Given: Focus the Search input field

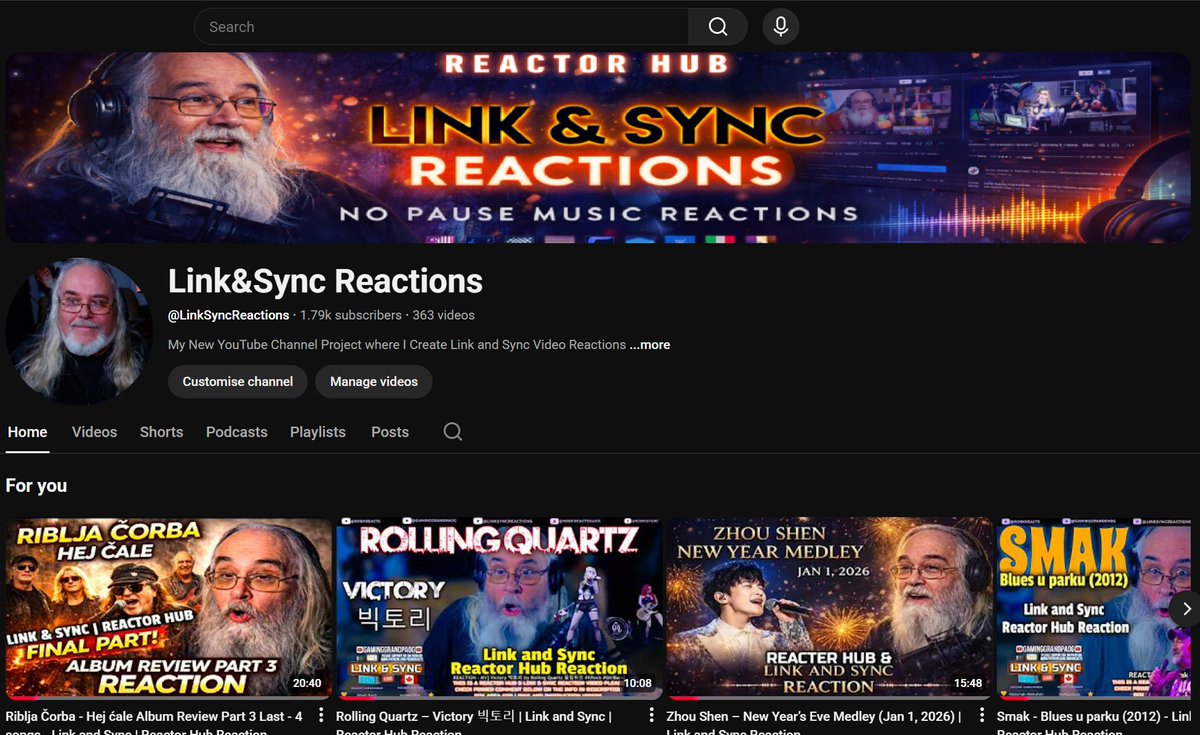Looking at the screenshot, I should pyautogui.click(x=441, y=27).
